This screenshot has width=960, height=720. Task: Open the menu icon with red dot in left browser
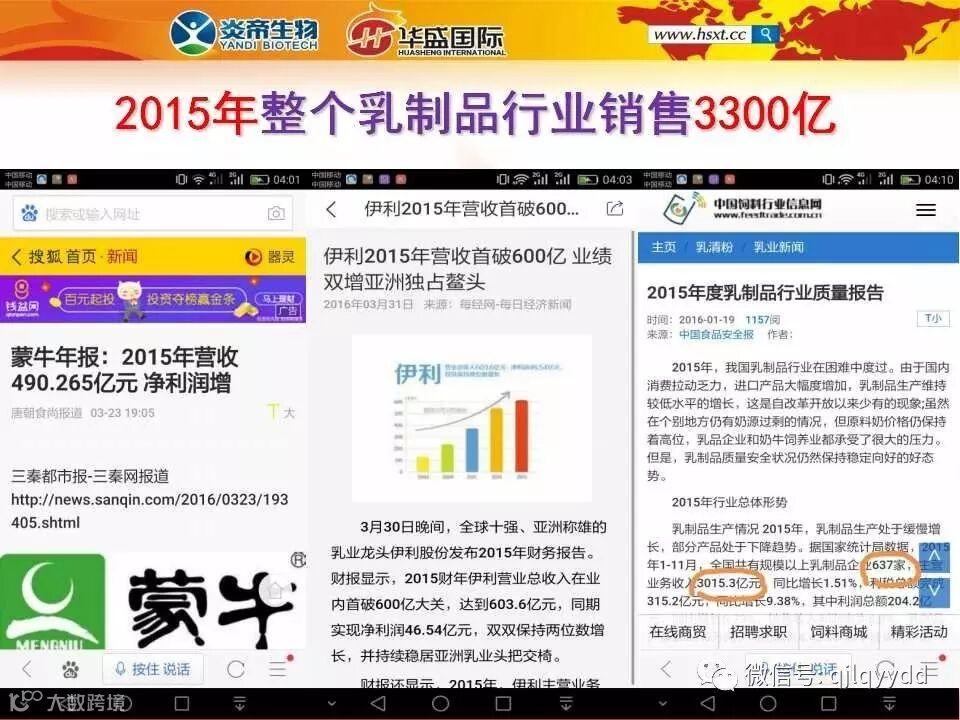point(279,667)
